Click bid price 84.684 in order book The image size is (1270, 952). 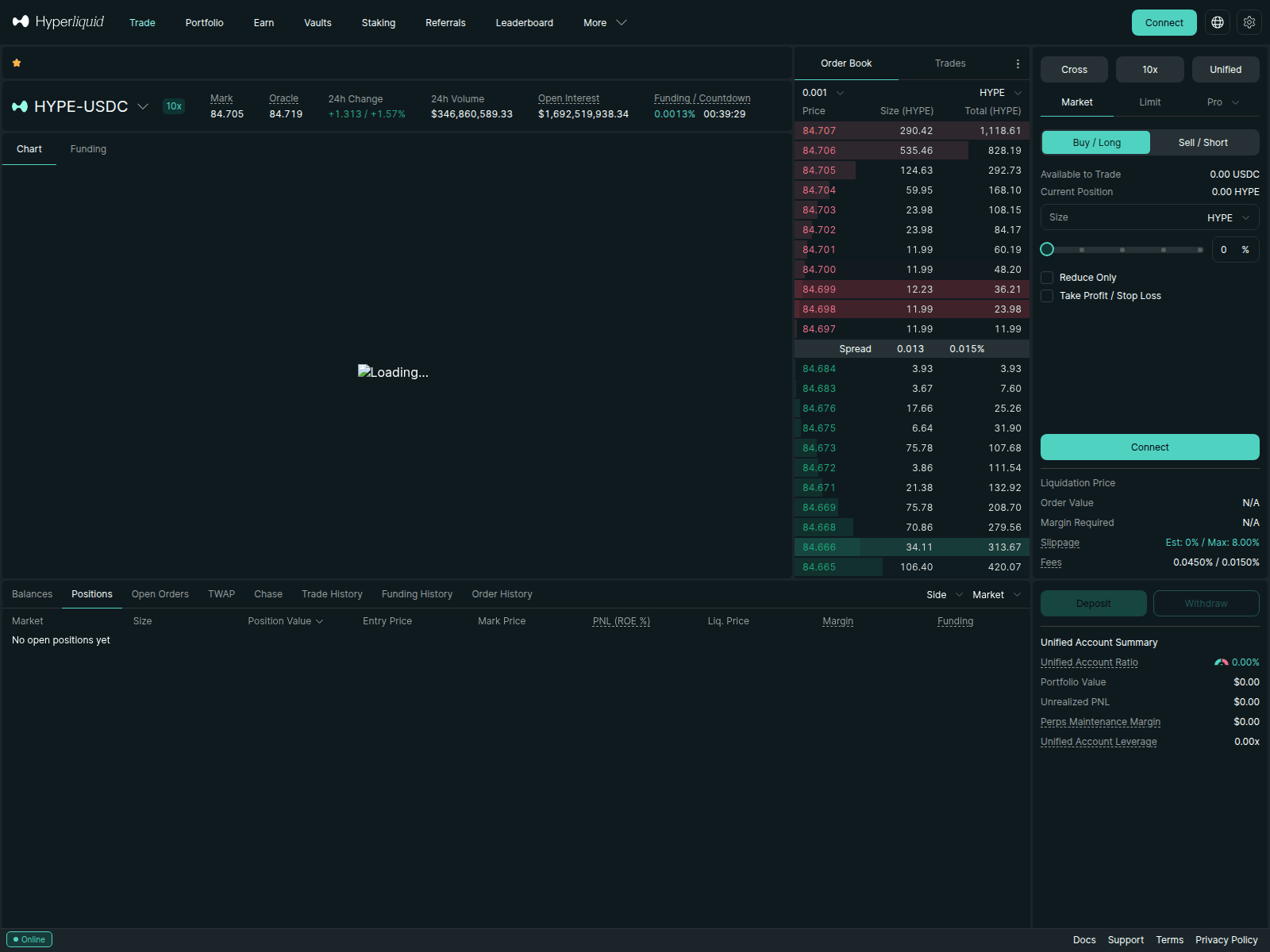pos(818,369)
